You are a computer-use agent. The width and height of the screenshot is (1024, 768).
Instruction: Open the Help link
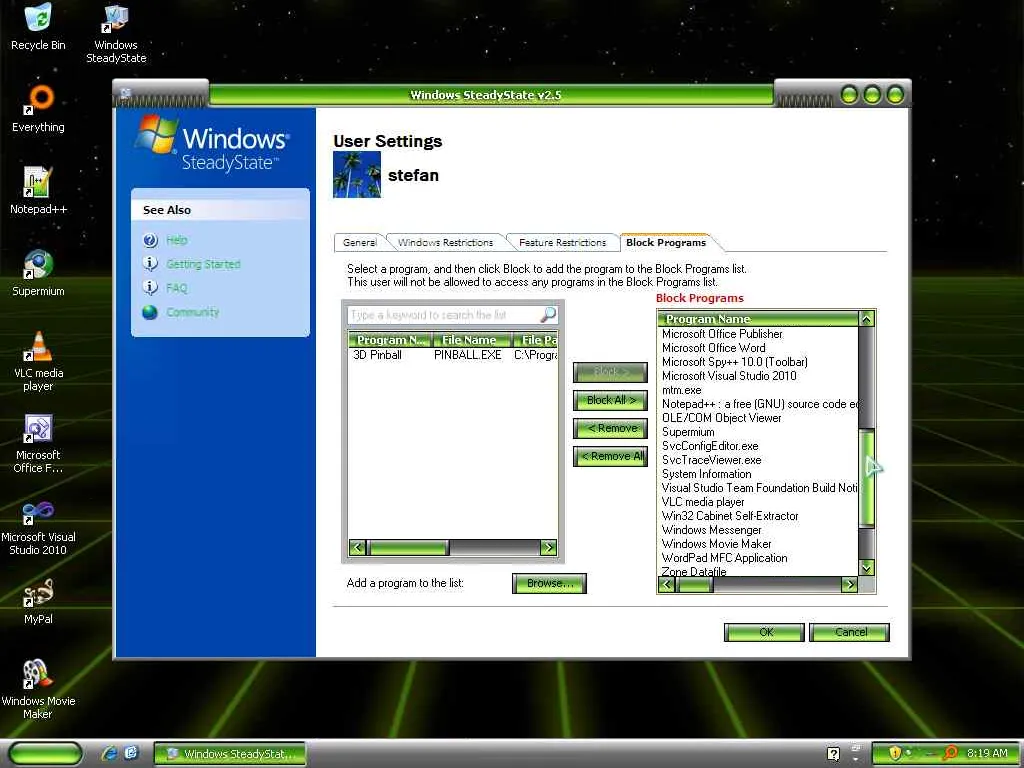coord(177,240)
